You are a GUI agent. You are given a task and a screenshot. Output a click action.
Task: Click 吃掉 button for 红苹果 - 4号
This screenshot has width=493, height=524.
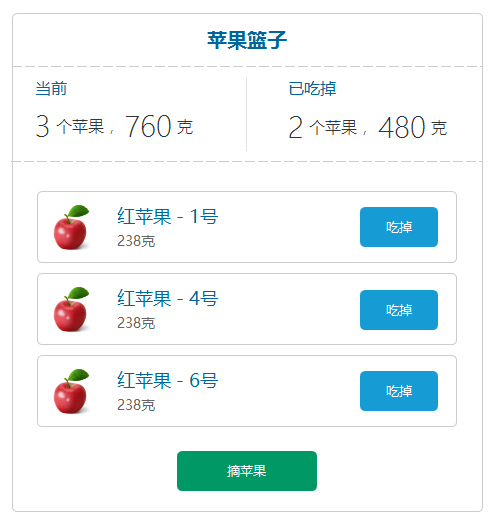click(x=398, y=310)
